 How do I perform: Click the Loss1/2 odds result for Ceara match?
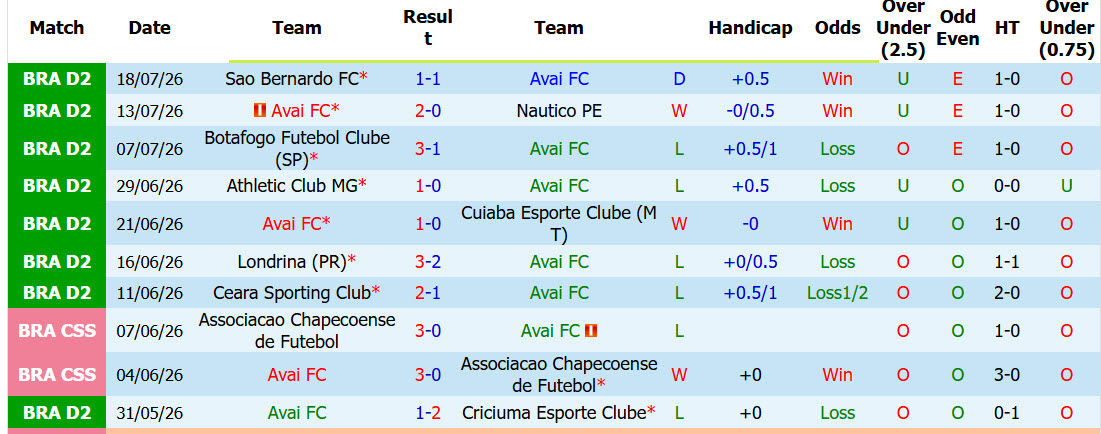(838, 293)
